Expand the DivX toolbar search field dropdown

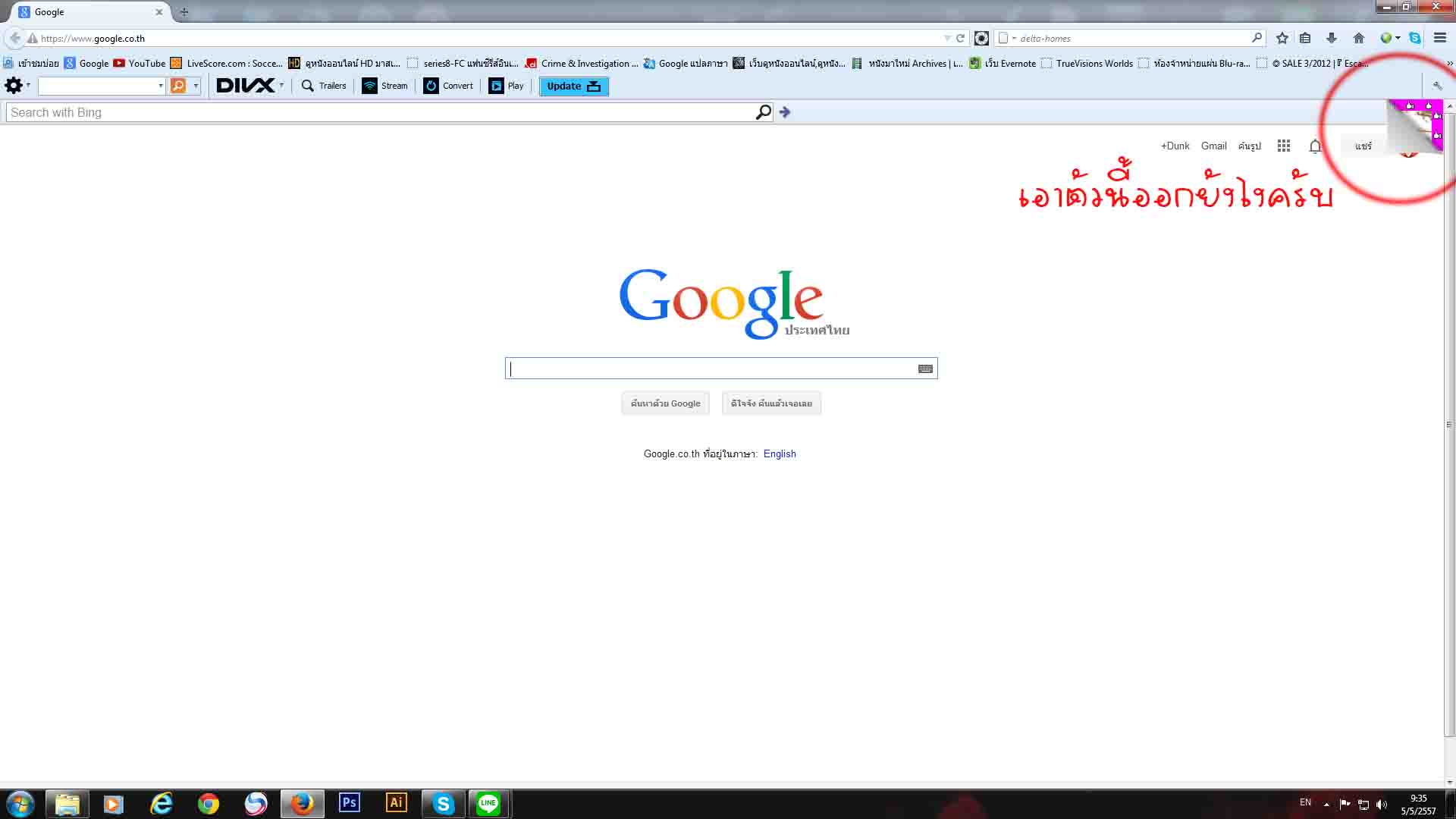coord(161,86)
